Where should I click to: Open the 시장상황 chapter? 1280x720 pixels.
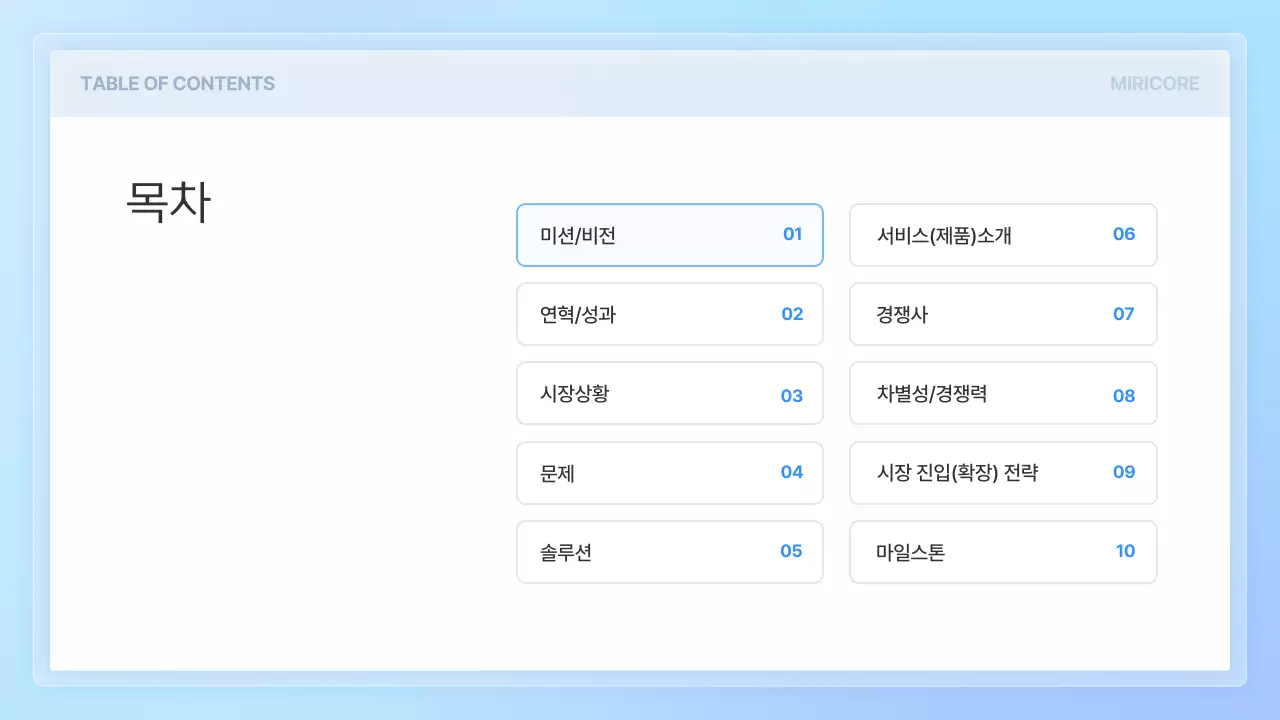[669, 393]
